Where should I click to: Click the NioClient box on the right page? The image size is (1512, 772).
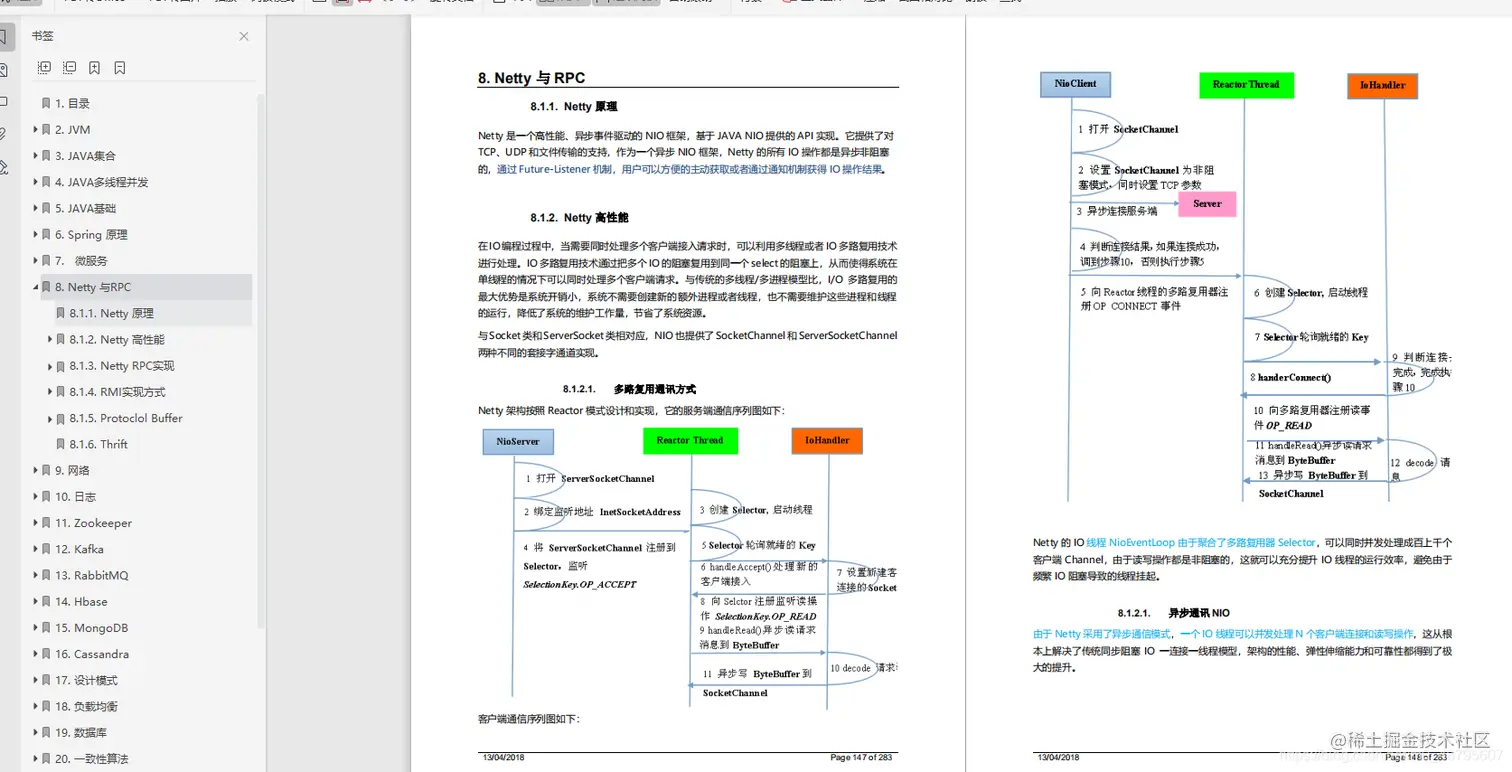1075,85
